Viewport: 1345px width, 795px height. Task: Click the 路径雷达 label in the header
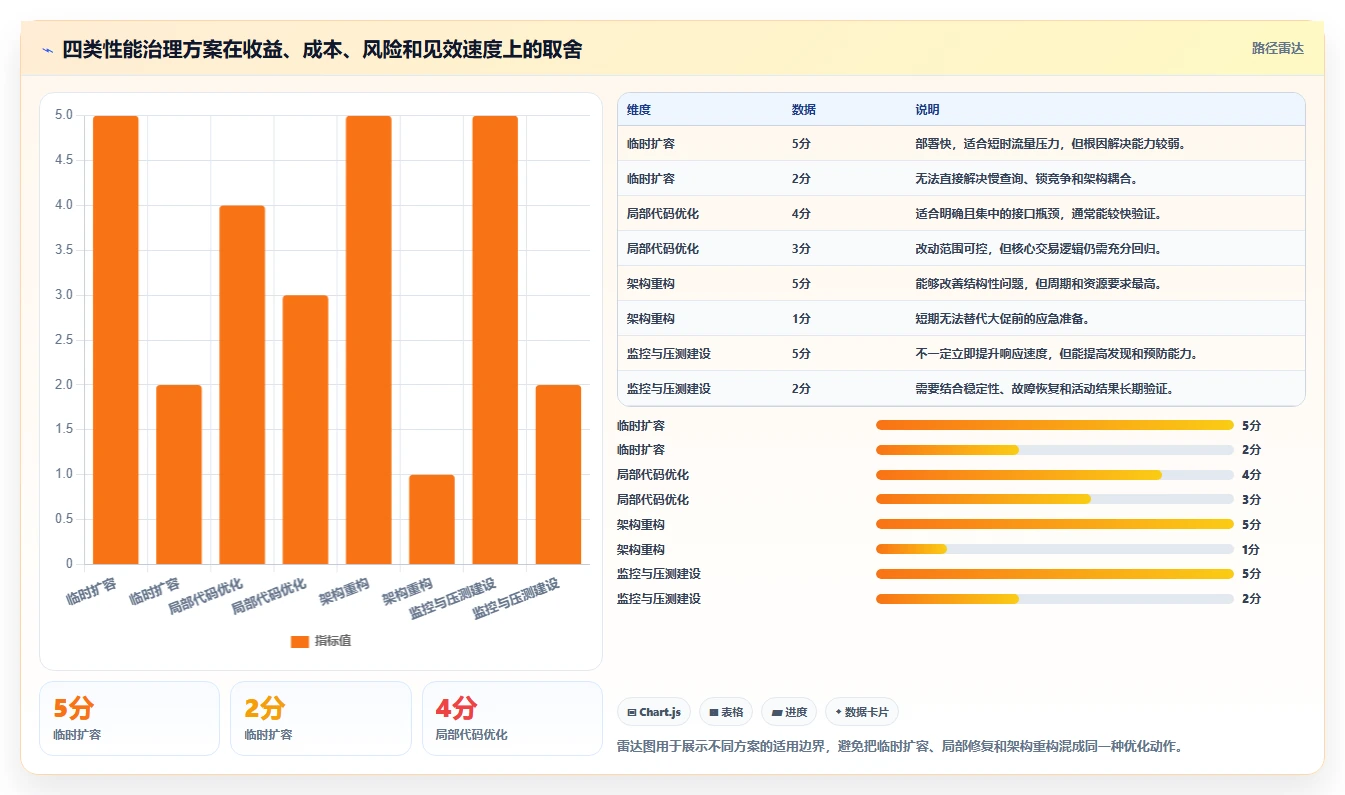click(1277, 48)
